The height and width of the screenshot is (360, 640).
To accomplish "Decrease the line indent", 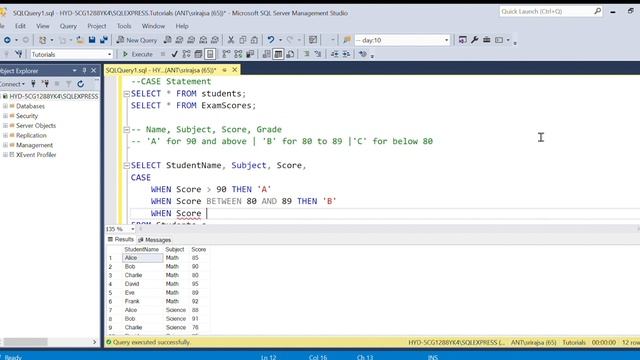I will coord(334,54).
